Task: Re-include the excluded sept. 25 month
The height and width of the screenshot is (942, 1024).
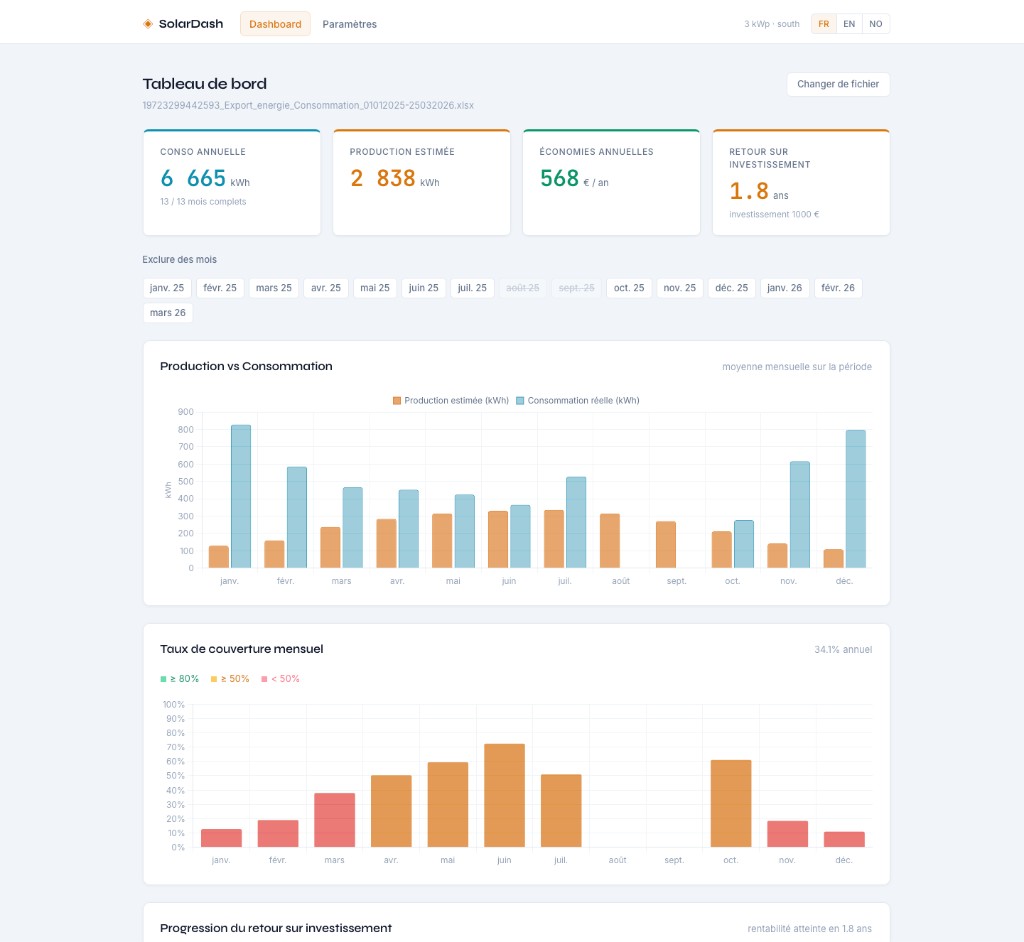Action: coord(576,288)
